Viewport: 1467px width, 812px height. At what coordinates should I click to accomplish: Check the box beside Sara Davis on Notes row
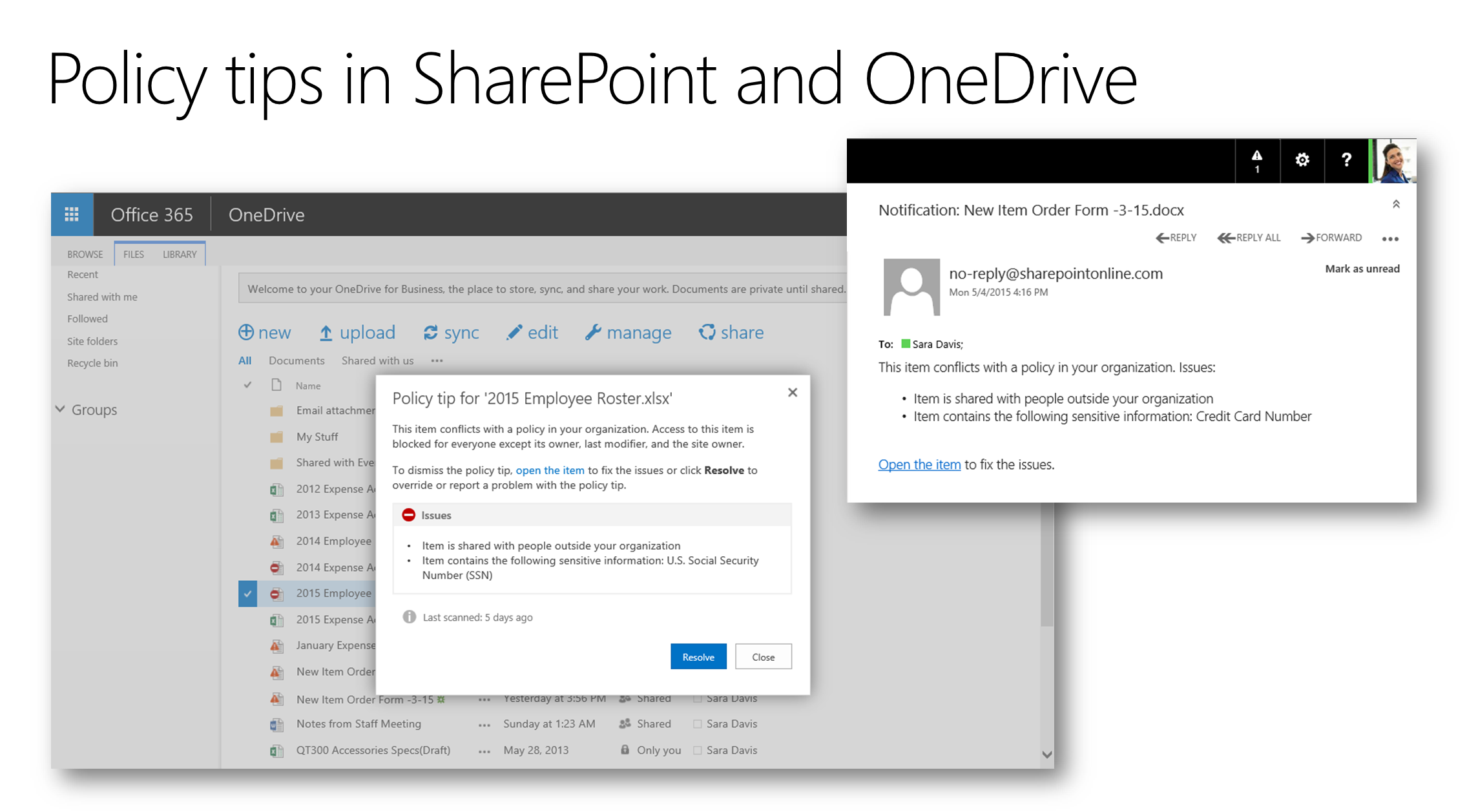point(697,724)
